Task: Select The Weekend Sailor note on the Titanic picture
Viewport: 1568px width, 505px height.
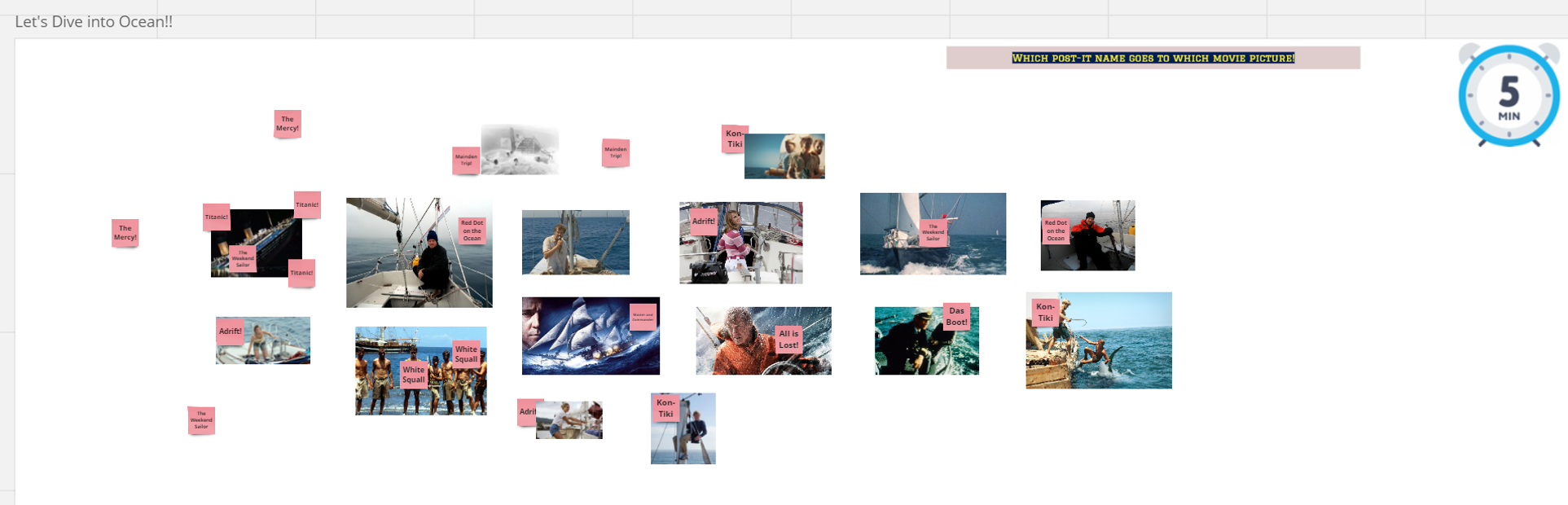Action: pos(243,258)
